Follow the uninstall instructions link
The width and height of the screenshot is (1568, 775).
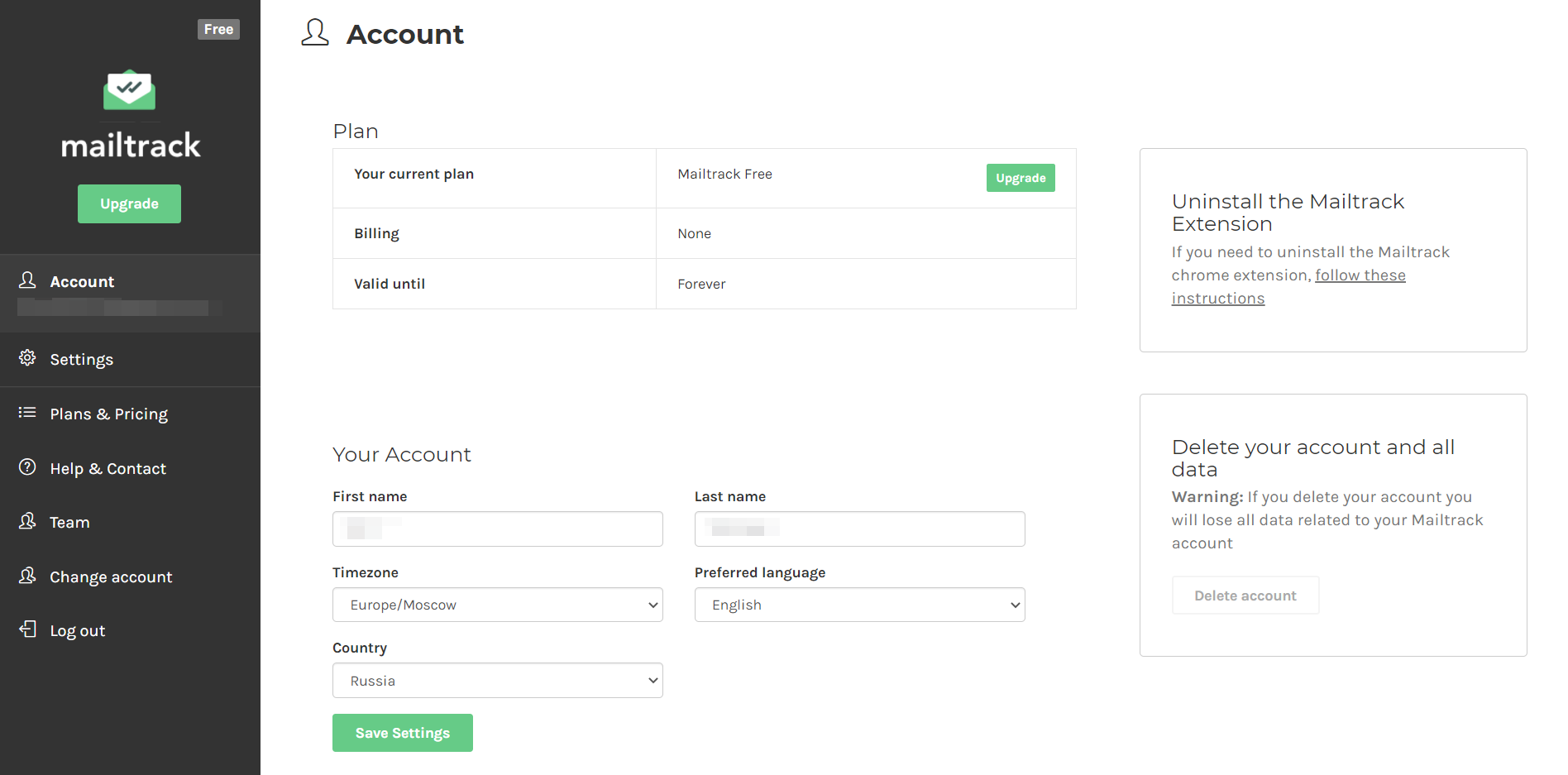(x=1360, y=275)
